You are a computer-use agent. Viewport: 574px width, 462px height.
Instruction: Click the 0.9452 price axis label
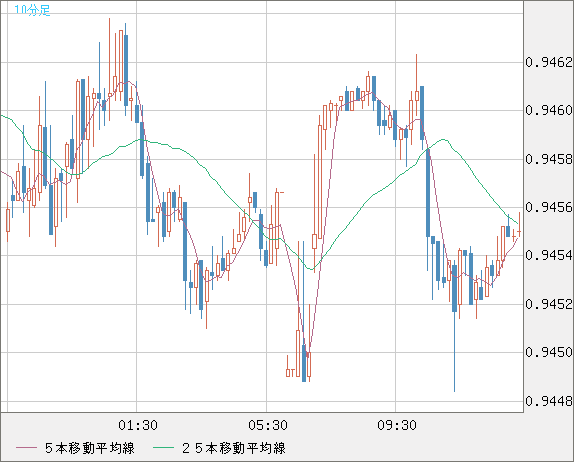coord(549,304)
